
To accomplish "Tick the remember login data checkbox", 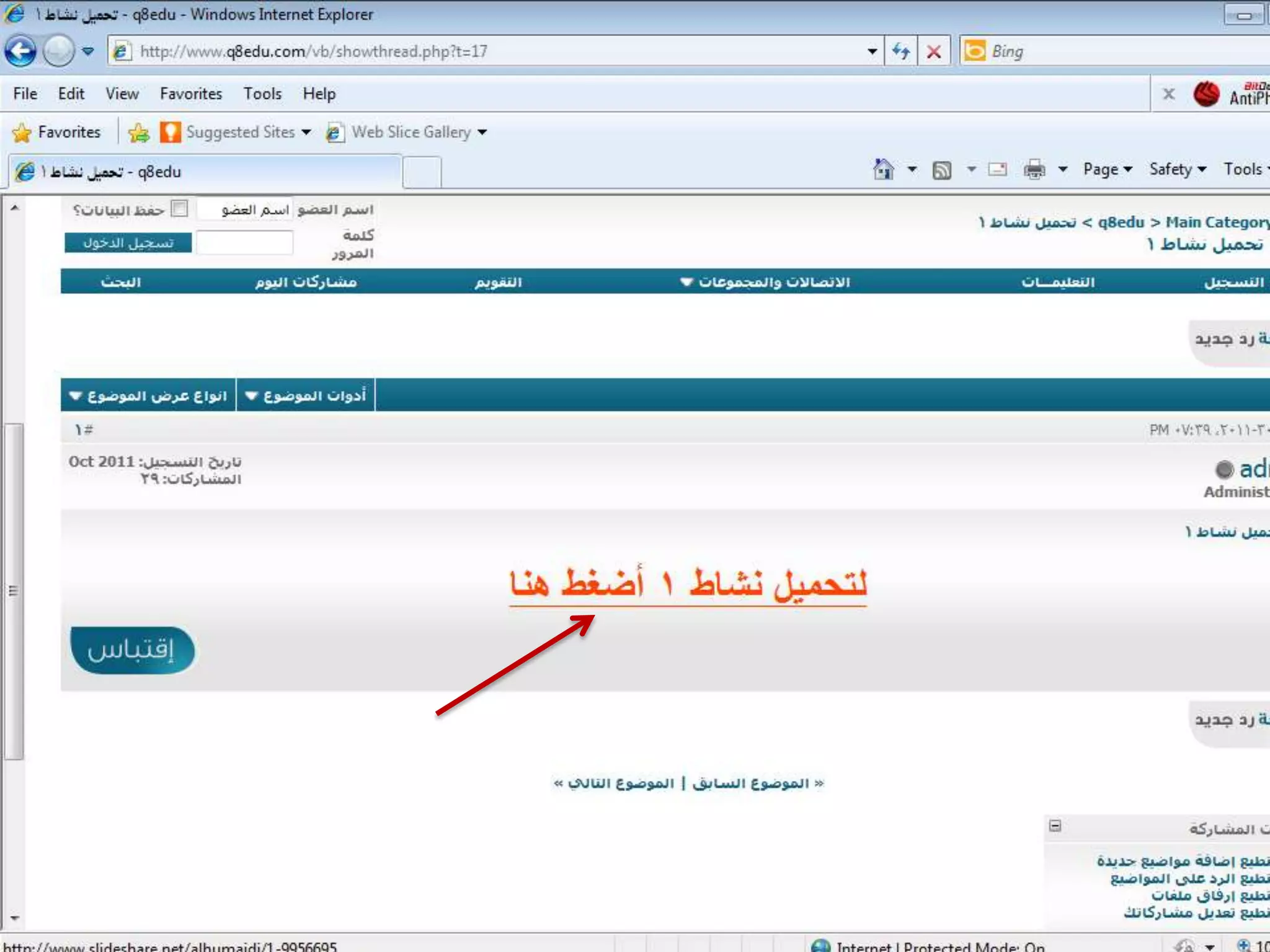I will (x=179, y=208).
